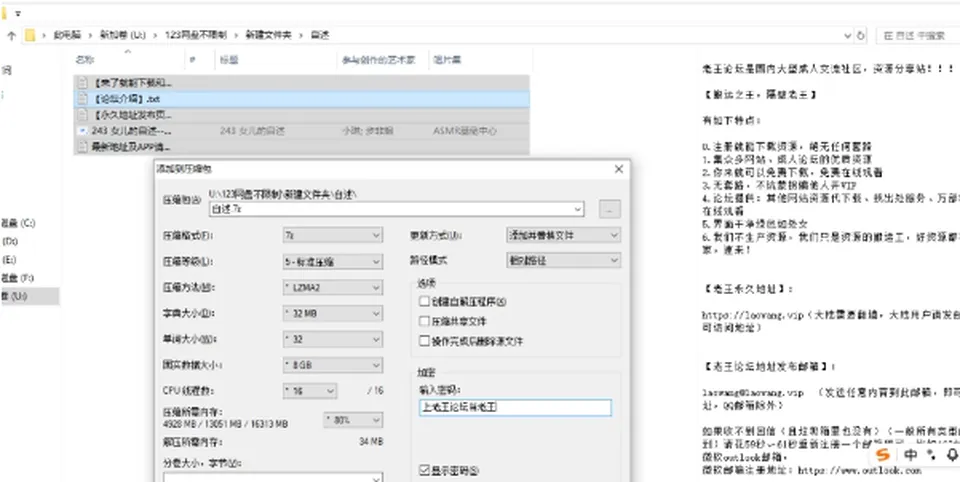
Task: Click the 输入密码 text field
Action: [515, 408]
